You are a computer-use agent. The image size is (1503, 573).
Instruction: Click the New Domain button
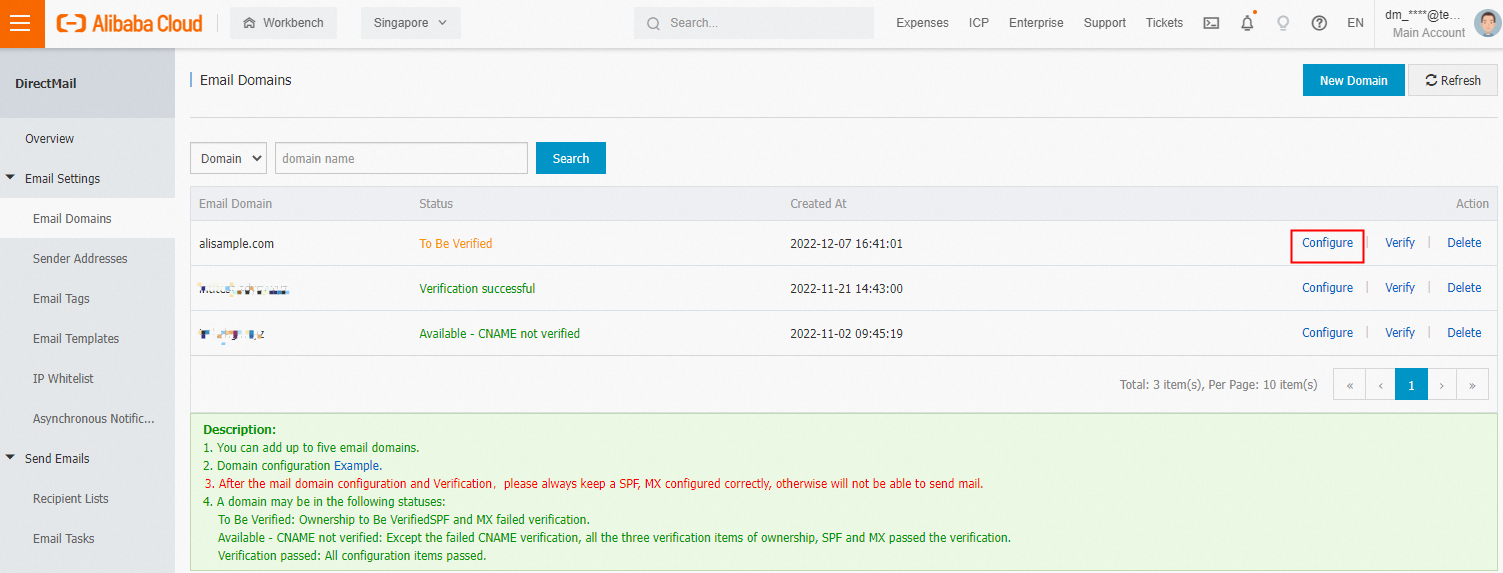1353,80
